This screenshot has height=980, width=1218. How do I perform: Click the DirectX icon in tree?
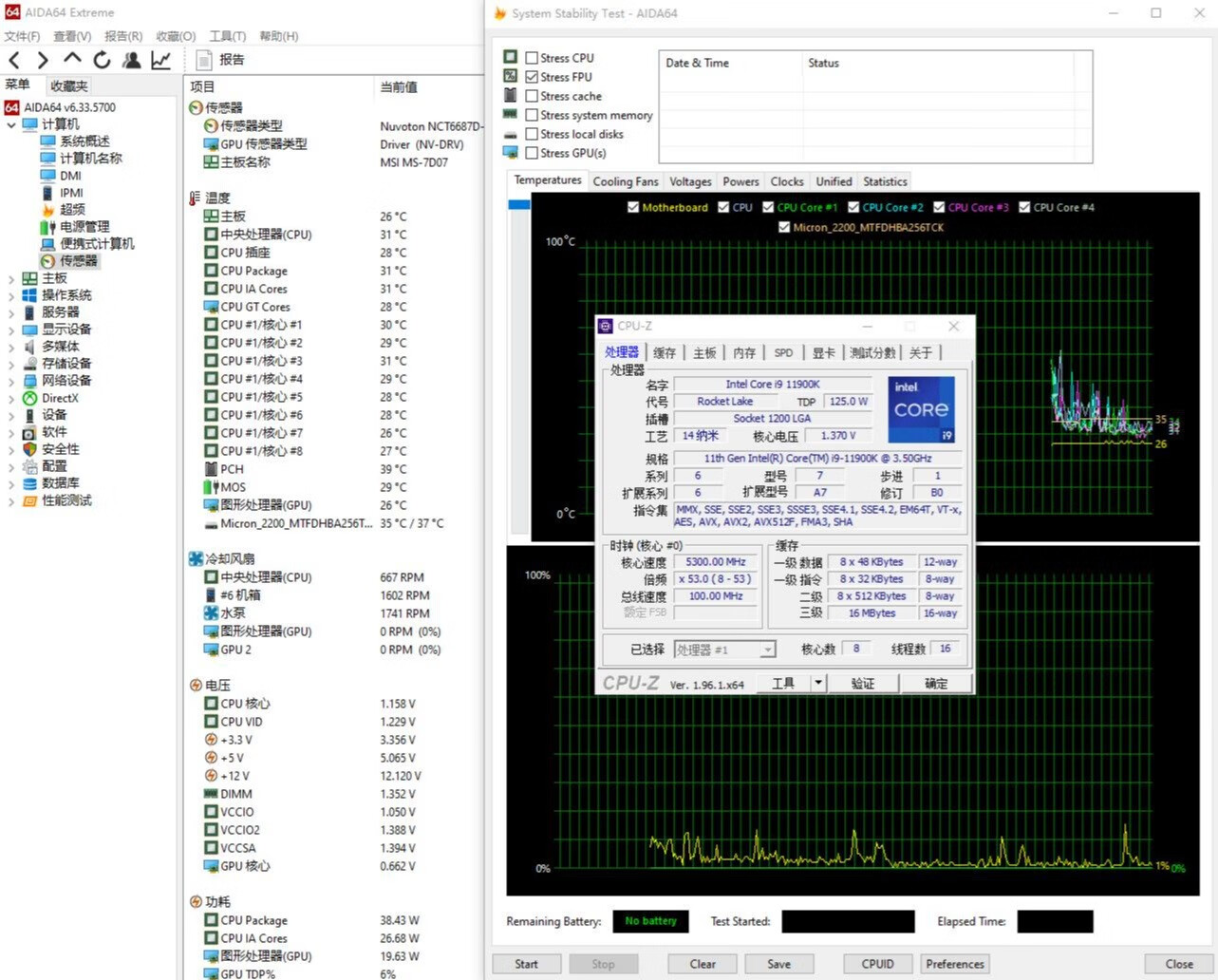pos(29,398)
